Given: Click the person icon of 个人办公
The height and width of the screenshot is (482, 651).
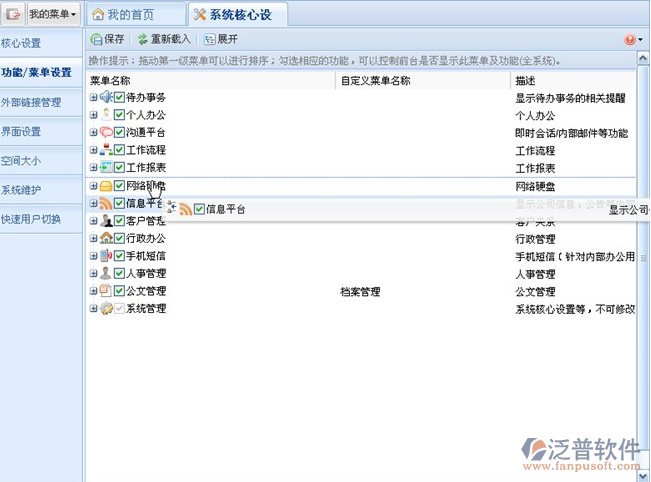Looking at the screenshot, I should tap(106, 115).
